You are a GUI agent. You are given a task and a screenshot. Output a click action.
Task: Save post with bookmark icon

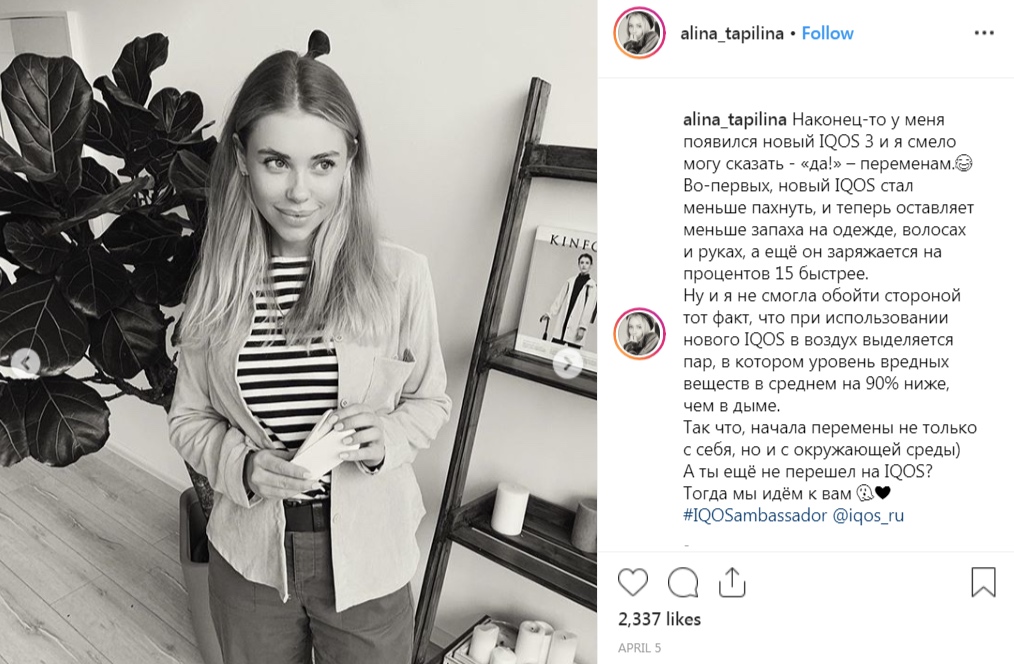pos(983,582)
